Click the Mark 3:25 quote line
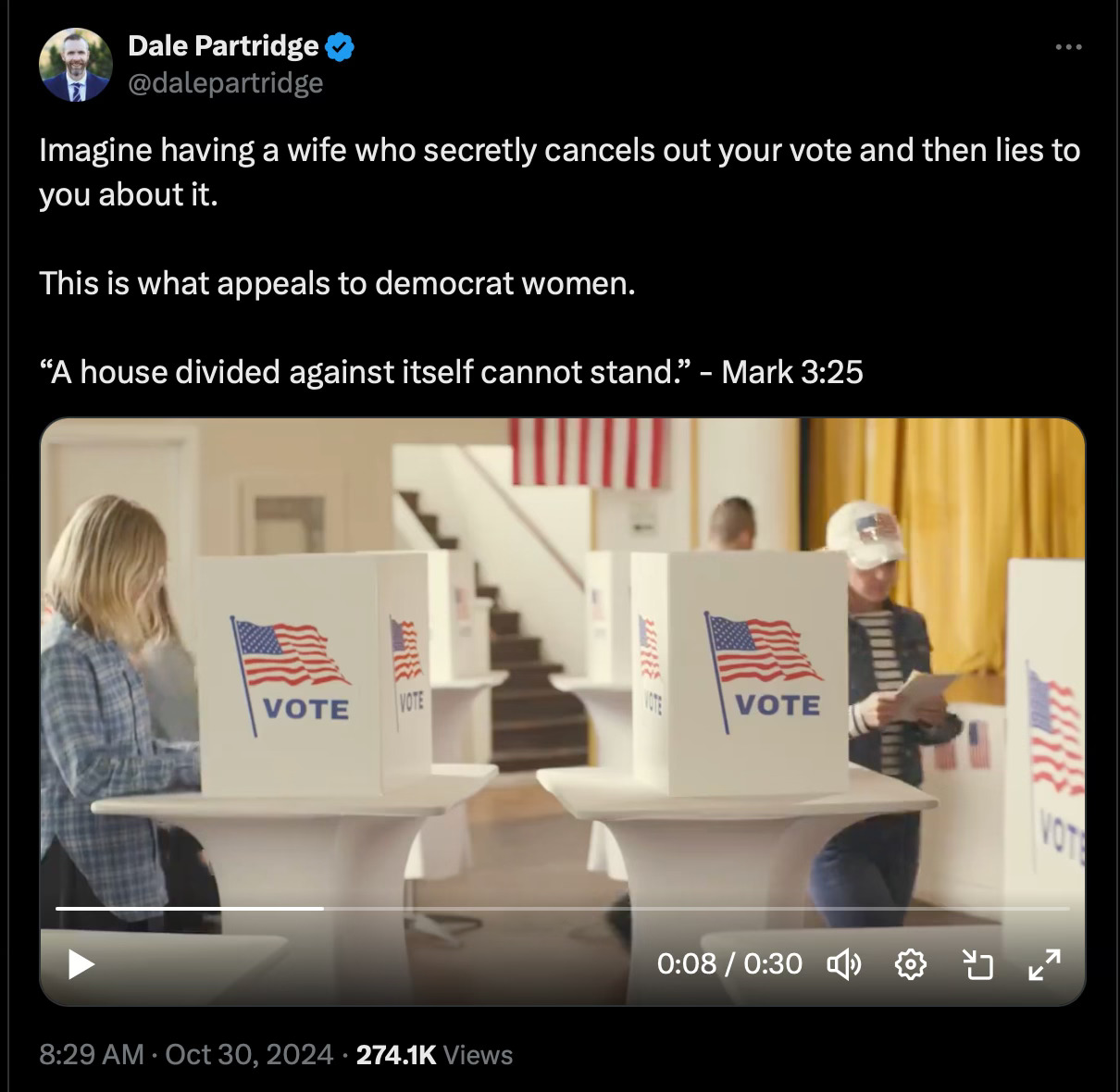This screenshot has height=1092, width=1120. [x=451, y=372]
